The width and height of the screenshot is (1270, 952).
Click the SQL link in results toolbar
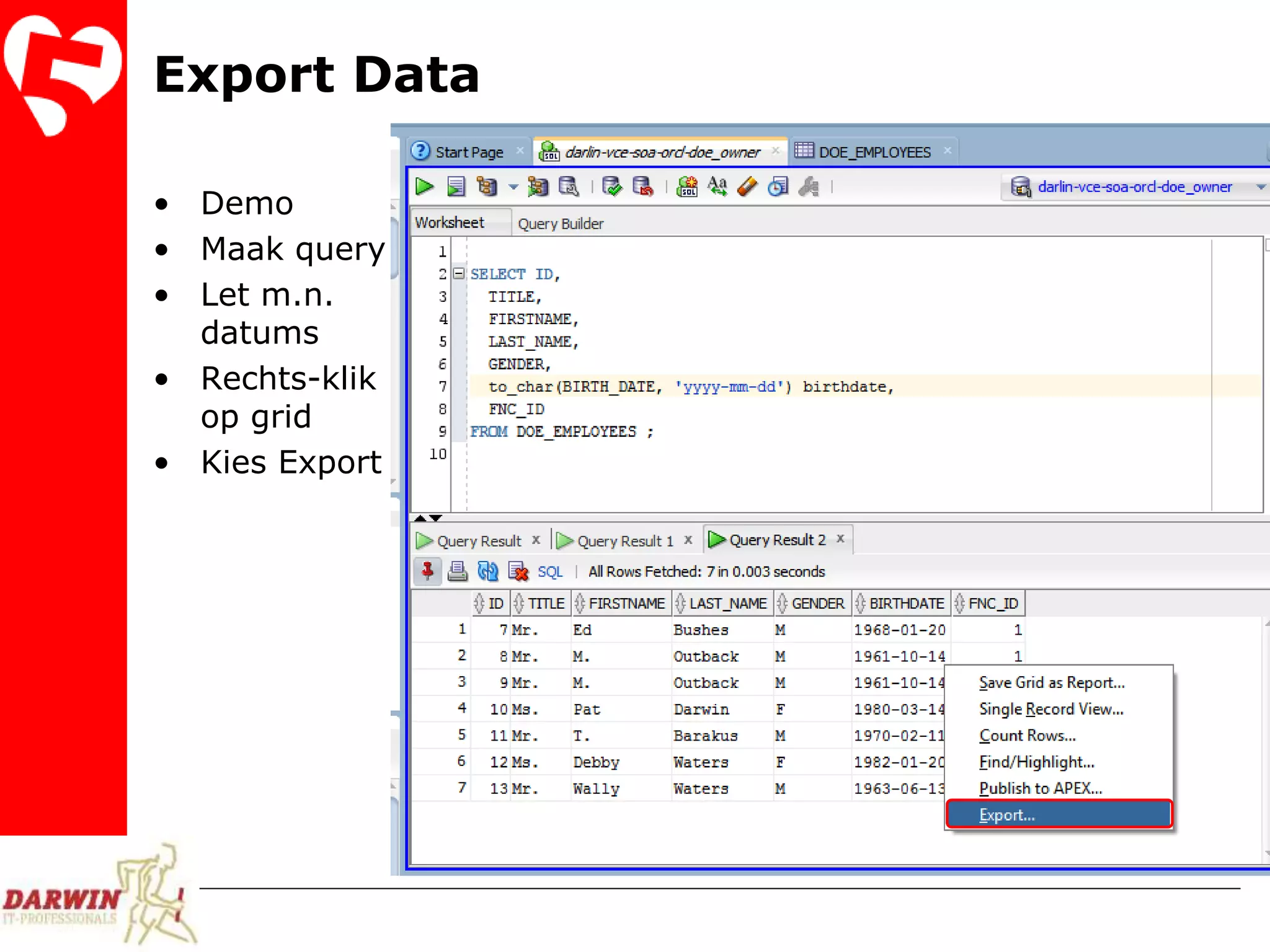click(x=550, y=571)
